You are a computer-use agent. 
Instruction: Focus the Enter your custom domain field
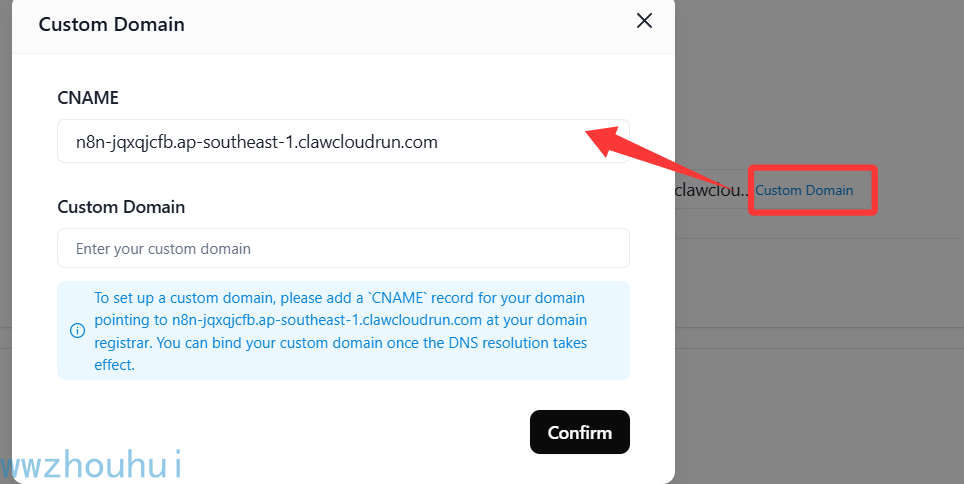tap(343, 248)
